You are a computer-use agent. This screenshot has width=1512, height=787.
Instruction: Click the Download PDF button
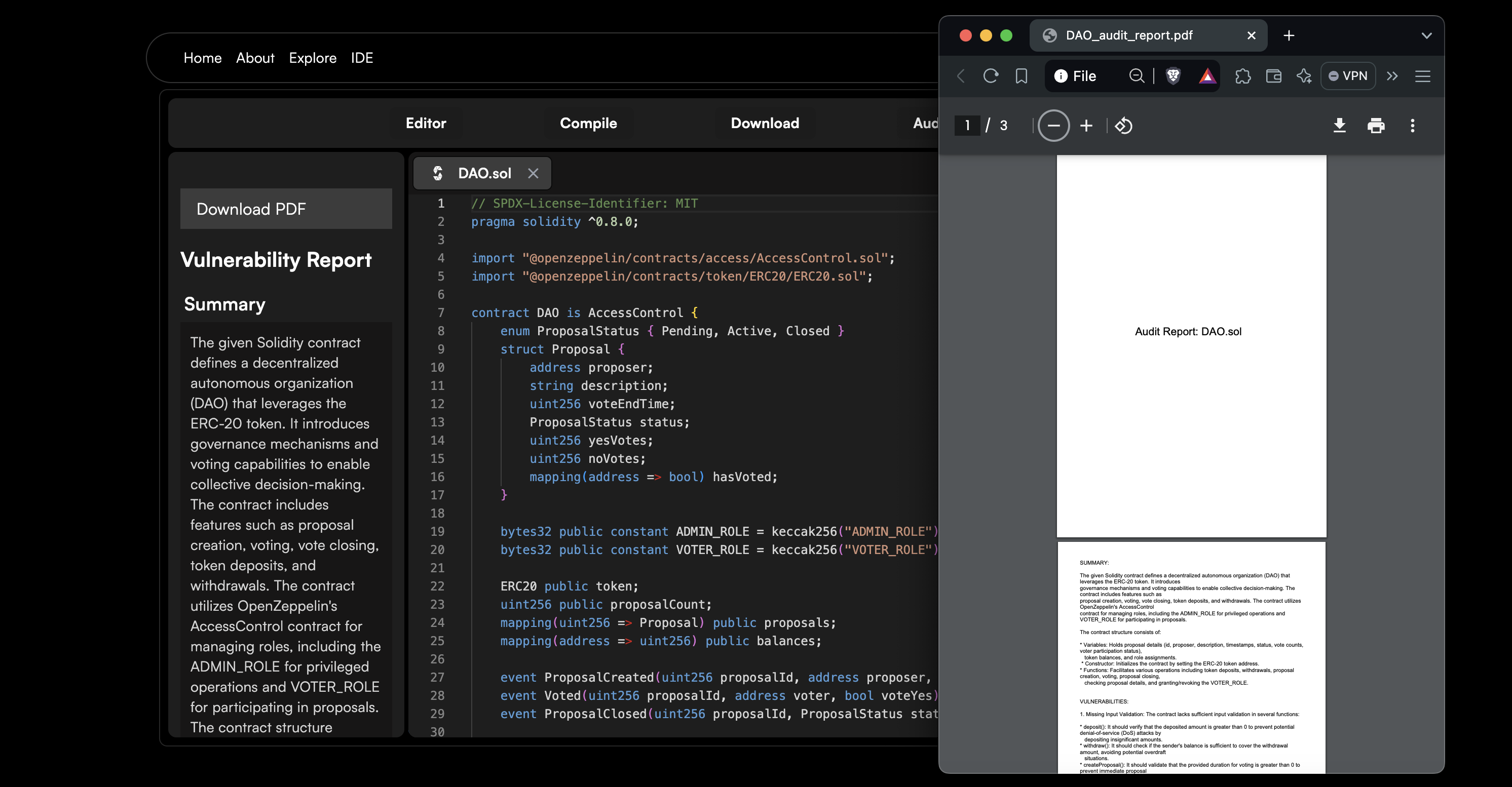click(286, 209)
